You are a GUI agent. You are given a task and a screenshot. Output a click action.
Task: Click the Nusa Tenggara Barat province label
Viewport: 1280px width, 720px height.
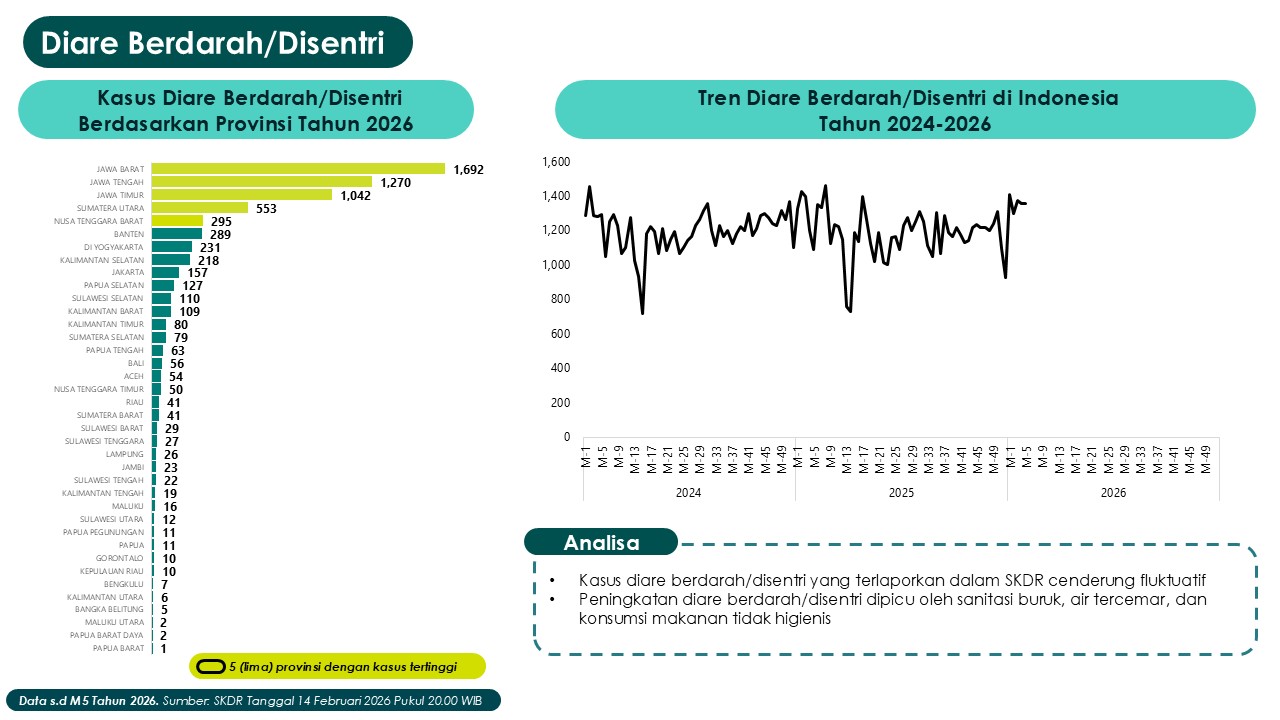click(x=99, y=221)
